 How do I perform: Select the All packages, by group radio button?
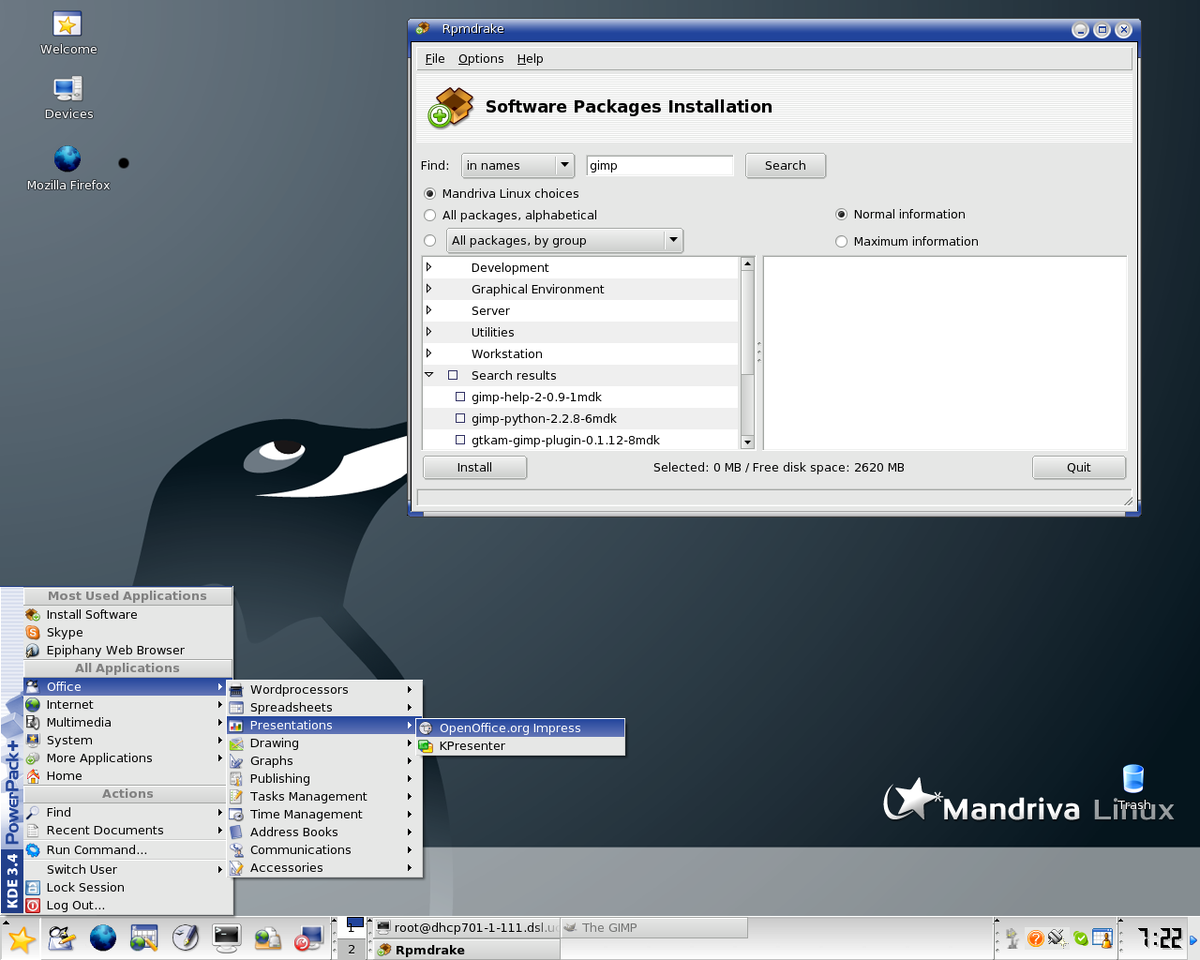[x=430, y=240]
